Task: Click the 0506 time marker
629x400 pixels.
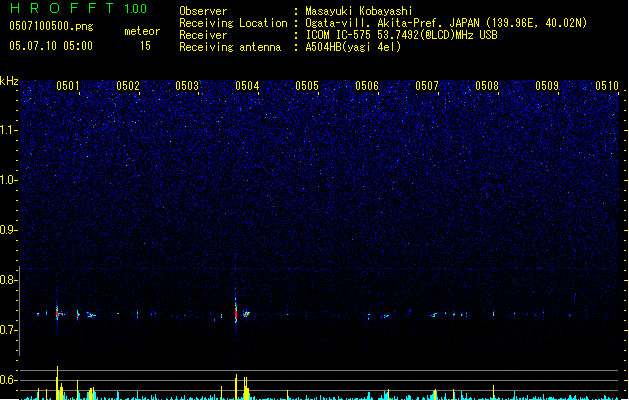Action: [367, 86]
